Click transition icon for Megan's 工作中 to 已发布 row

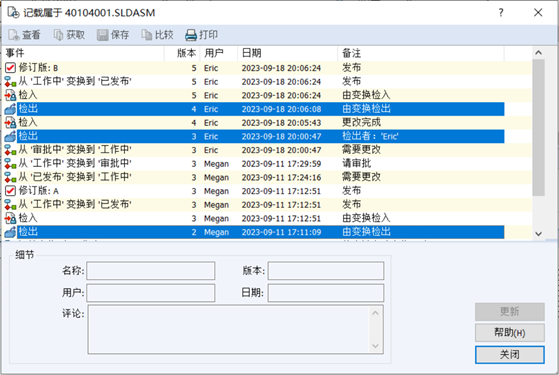[x=10, y=205]
